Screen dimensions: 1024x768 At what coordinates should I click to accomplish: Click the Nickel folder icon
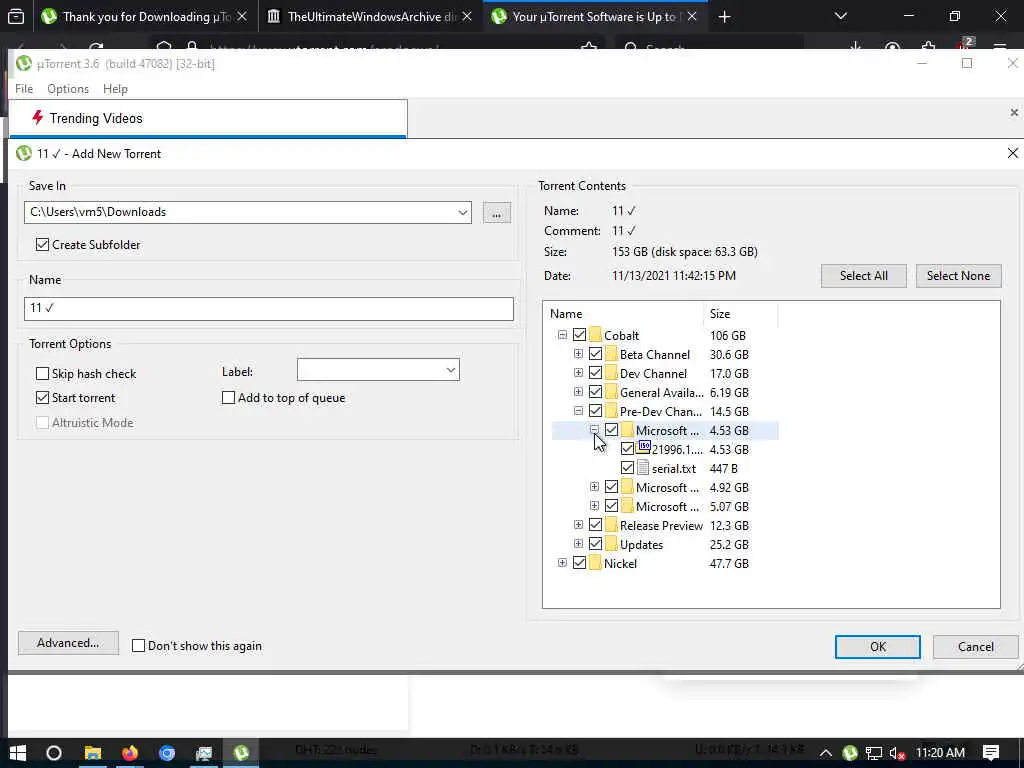click(x=595, y=563)
